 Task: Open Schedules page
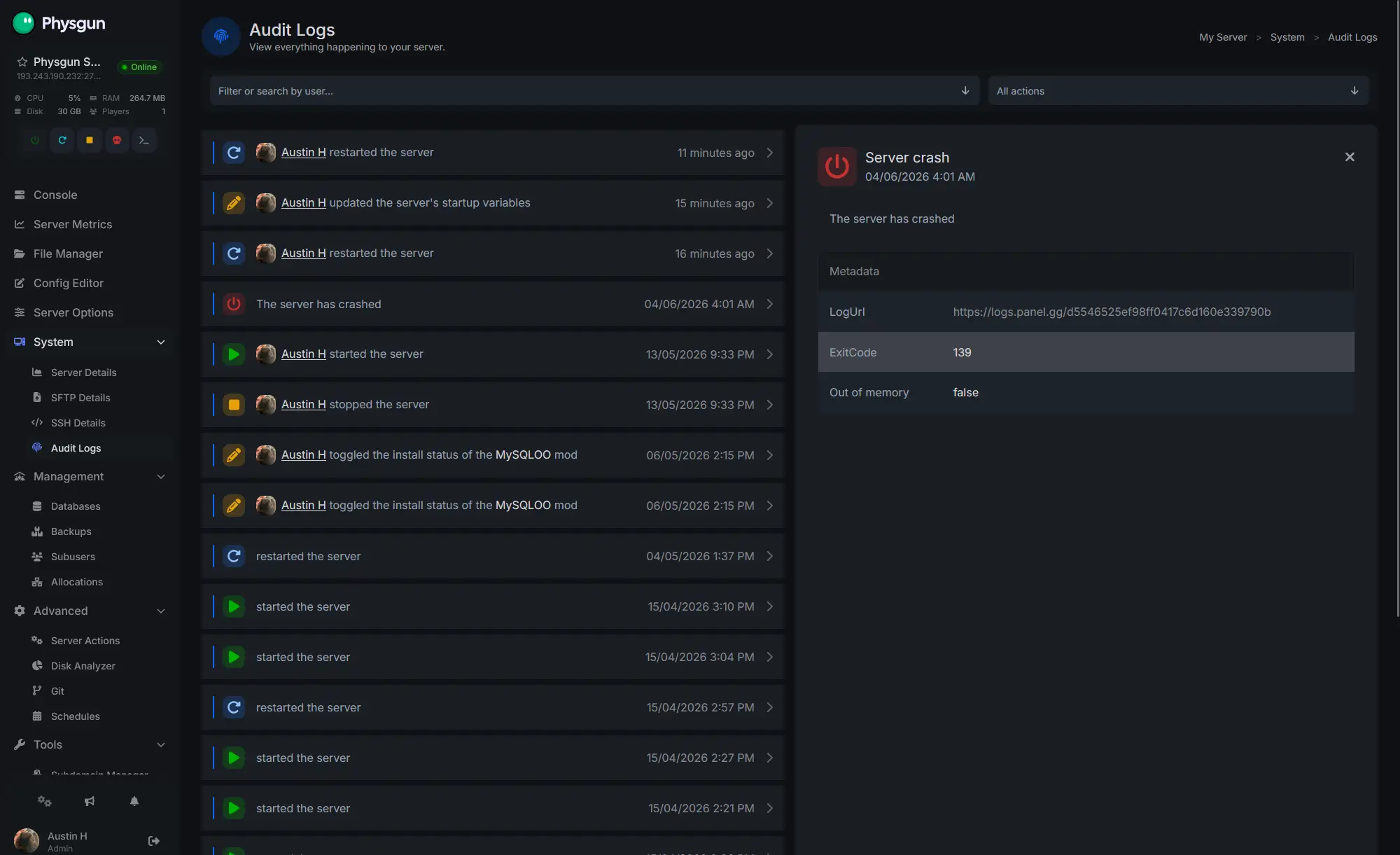[x=75, y=716]
